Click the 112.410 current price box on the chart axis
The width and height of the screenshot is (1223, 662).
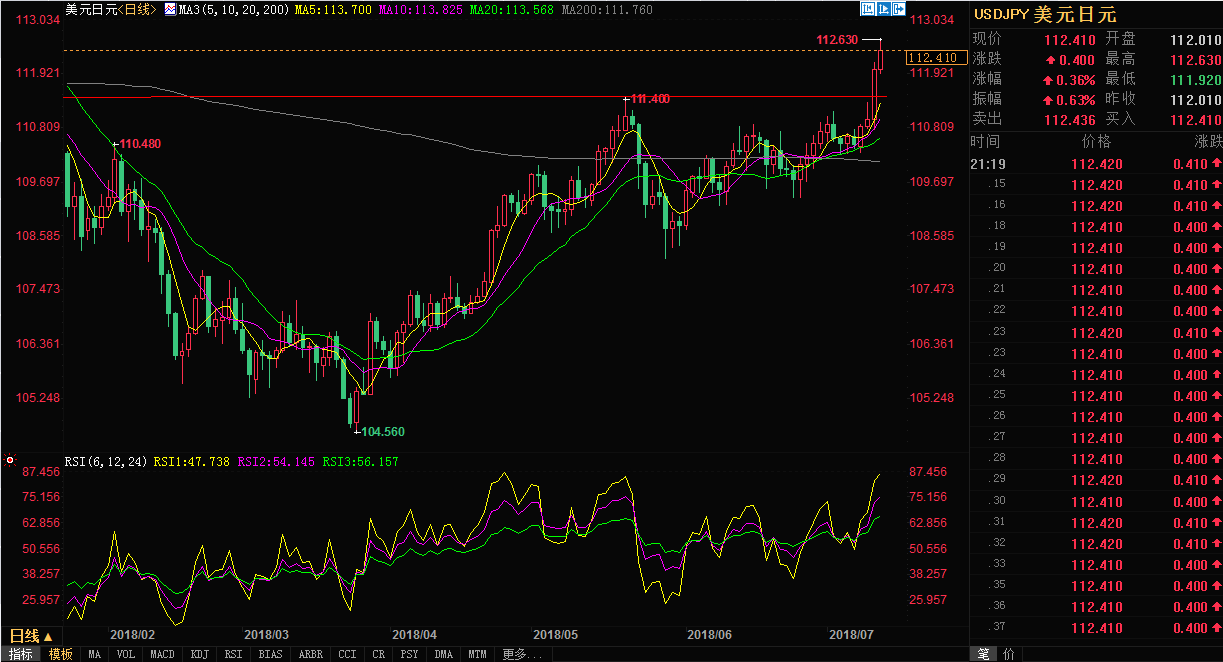click(x=935, y=58)
